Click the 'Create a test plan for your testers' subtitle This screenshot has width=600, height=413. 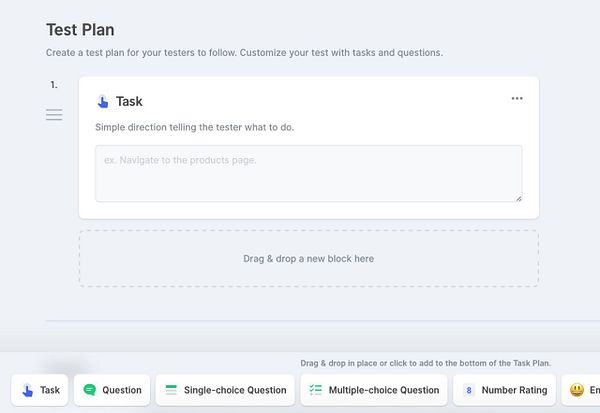pos(244,52)
